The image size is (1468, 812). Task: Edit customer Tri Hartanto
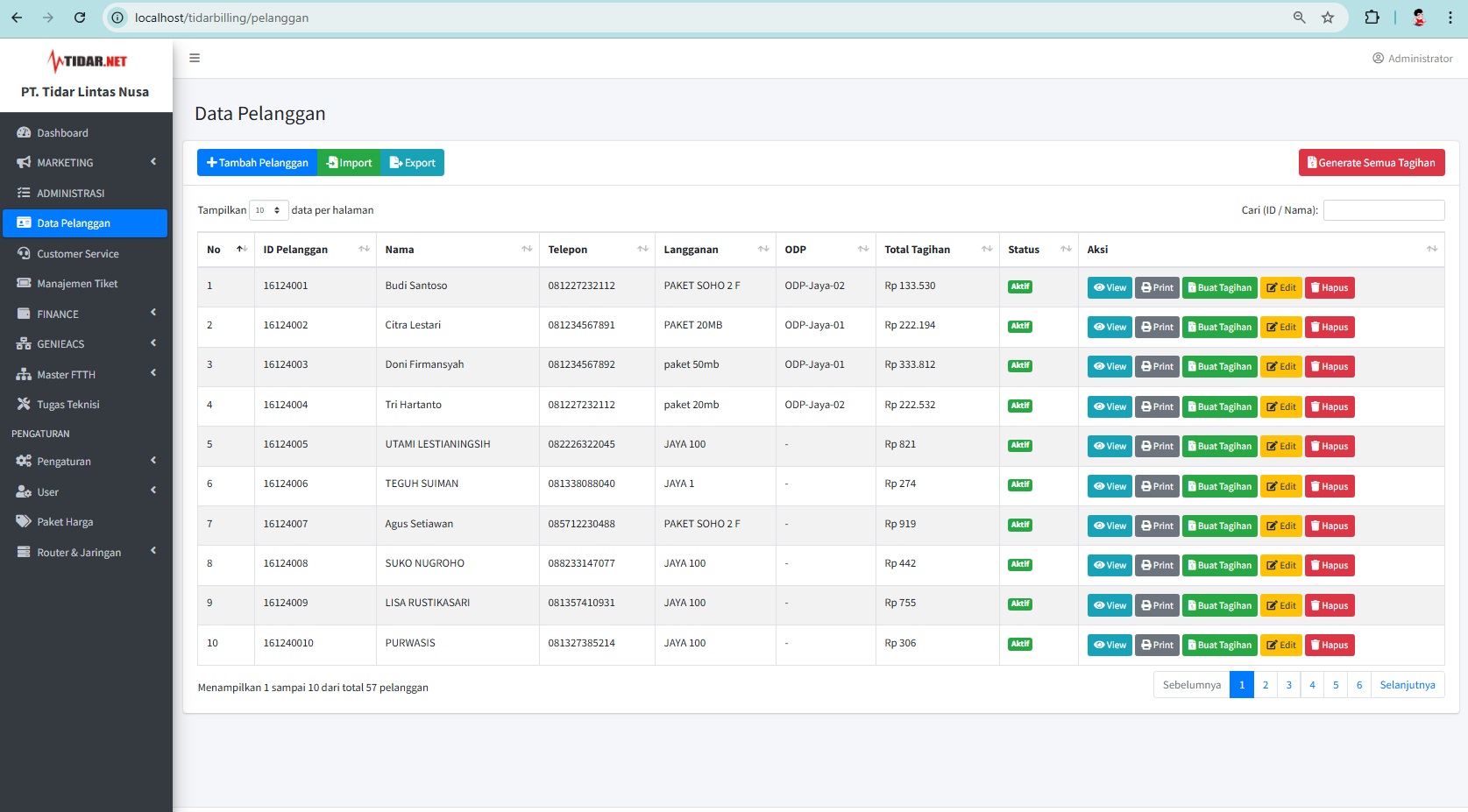point(1281,407)
